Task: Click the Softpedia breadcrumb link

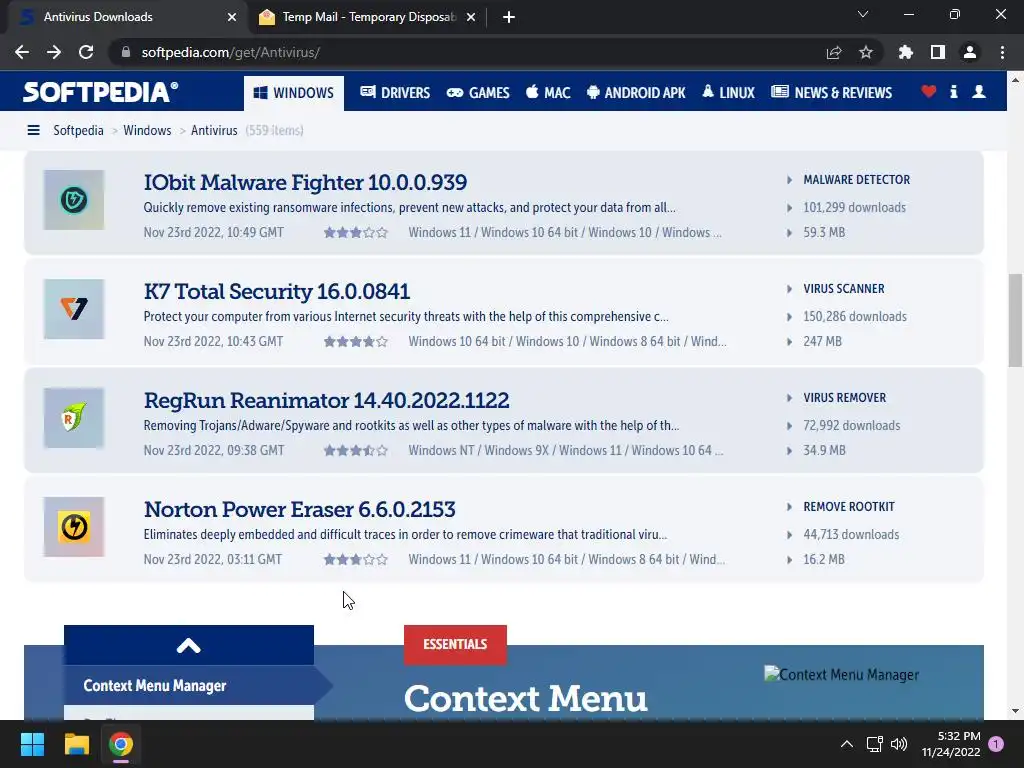Action: click(78, 131)
